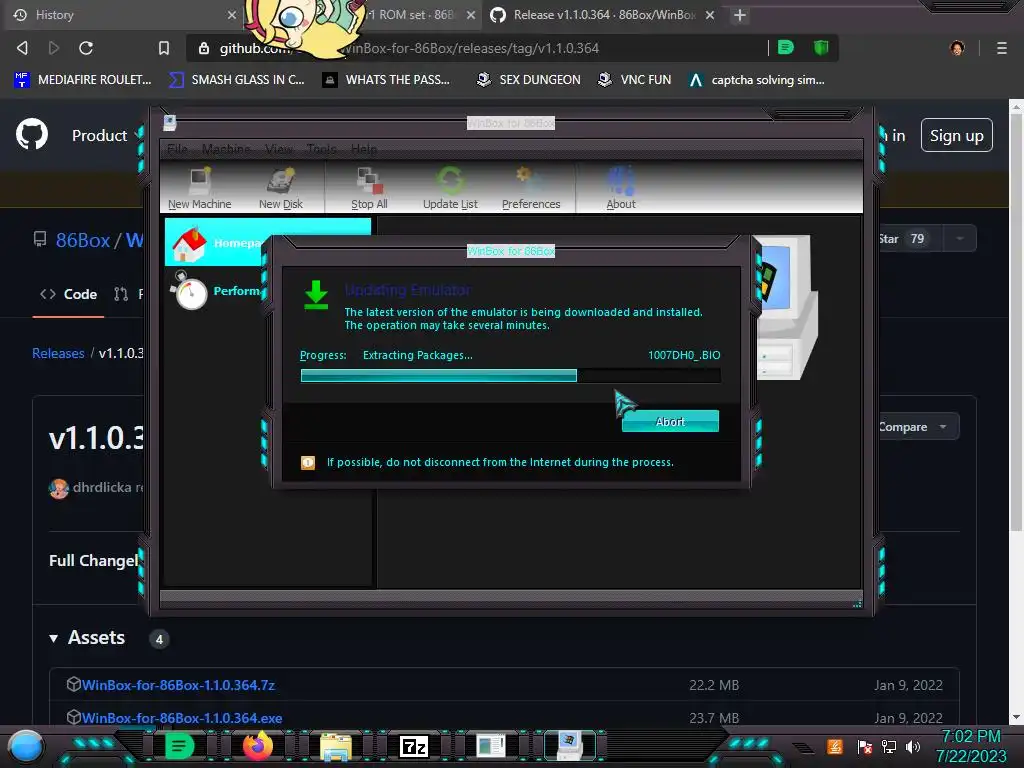Open the SMASH GLASS IN C... bookmark
This screenshot has width=1024, height=768.
pyautogui.click(x=236, y=80)
